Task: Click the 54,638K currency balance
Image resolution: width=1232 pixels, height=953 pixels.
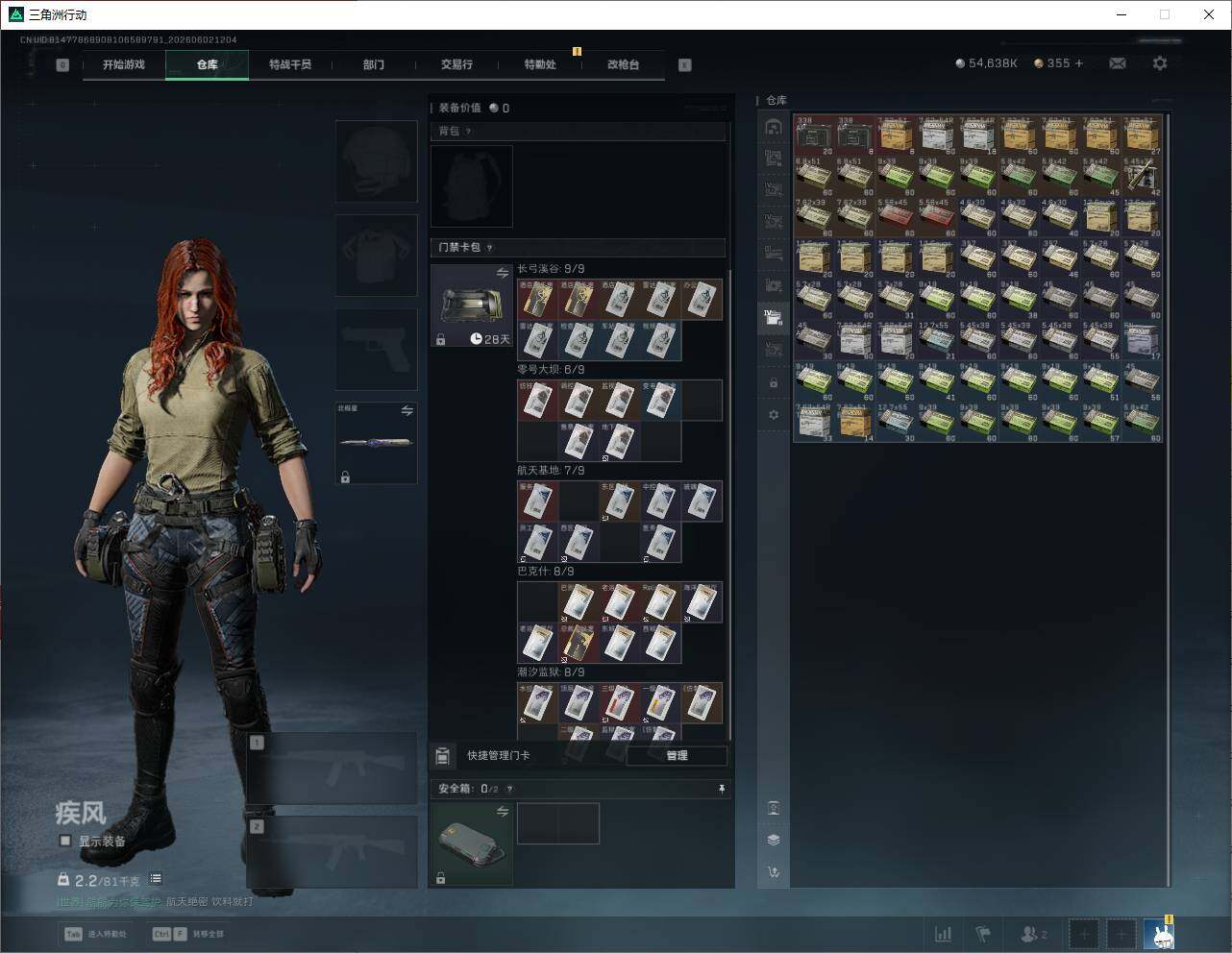Action: click(x=987, y=63)
